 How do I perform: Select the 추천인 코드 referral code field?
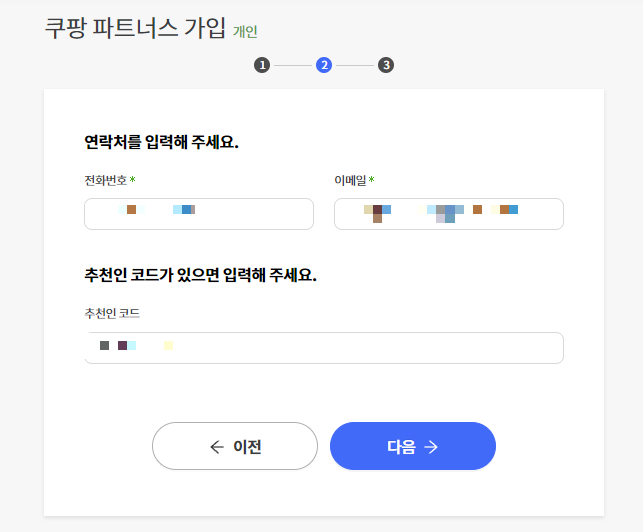(x=324, y=348)
